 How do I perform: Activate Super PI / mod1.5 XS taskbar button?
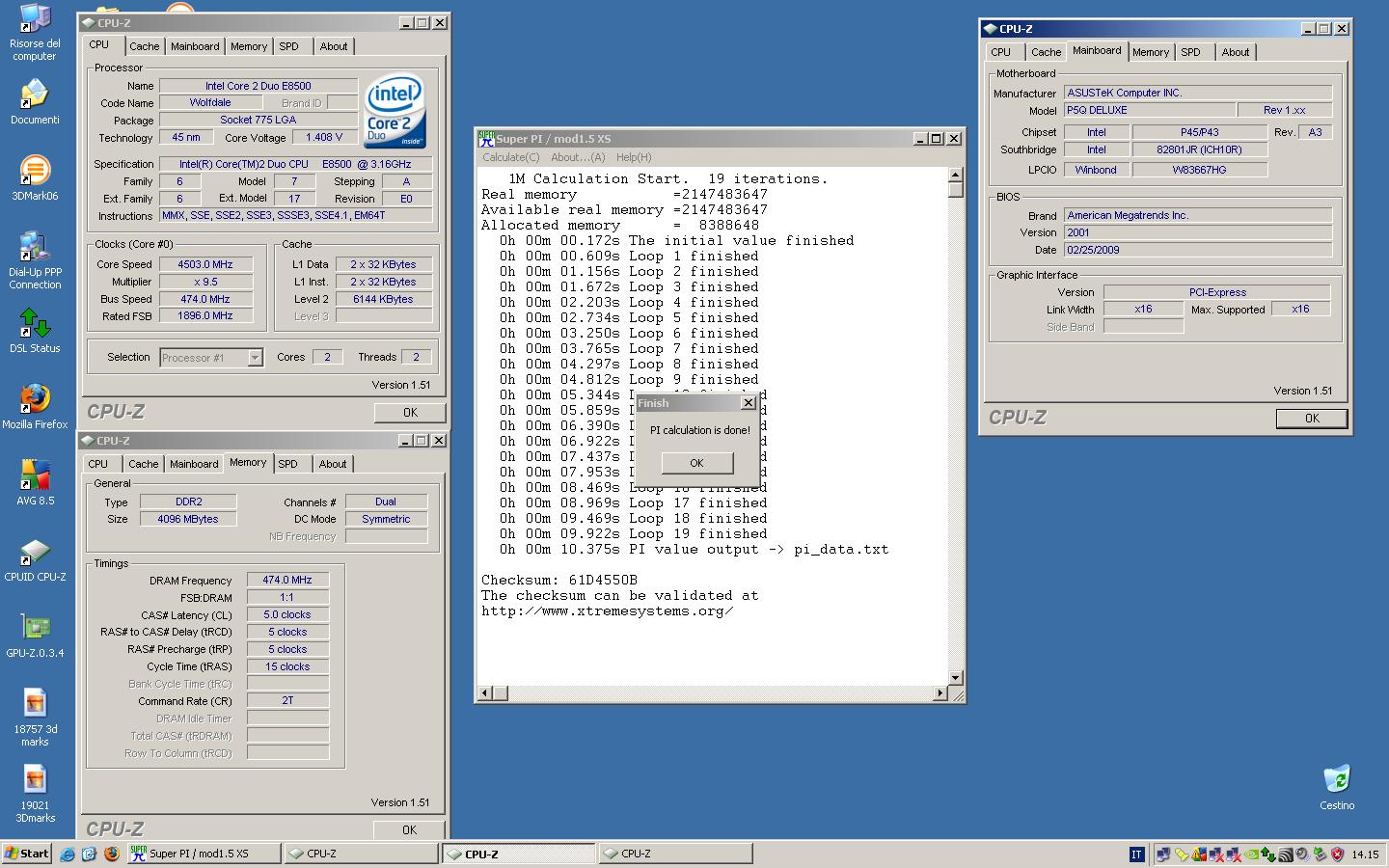pos(204,854)
